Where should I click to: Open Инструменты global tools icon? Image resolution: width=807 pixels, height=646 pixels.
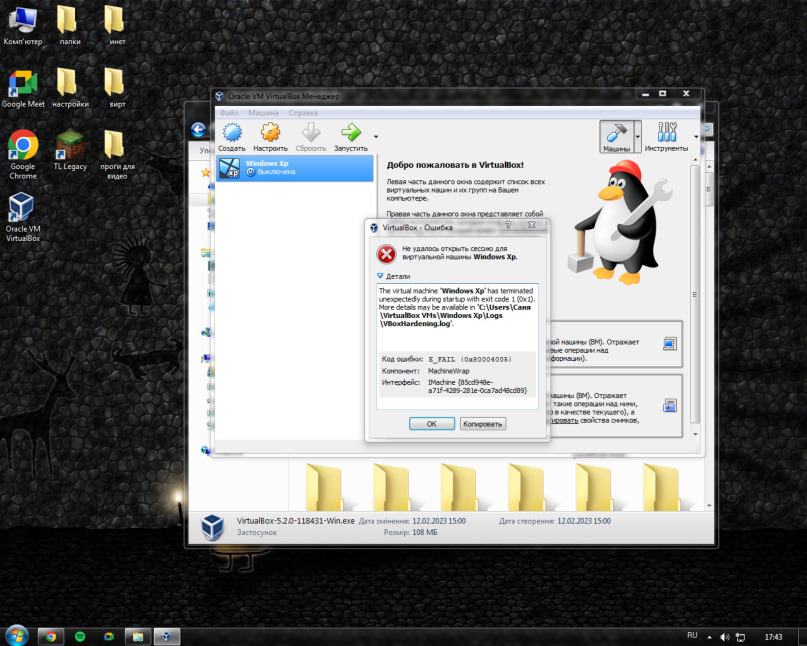(x=666, y=136)
